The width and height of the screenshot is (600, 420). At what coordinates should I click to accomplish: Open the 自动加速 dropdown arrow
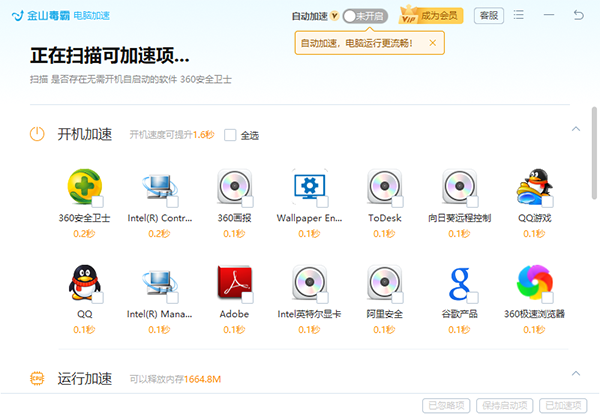335,16
